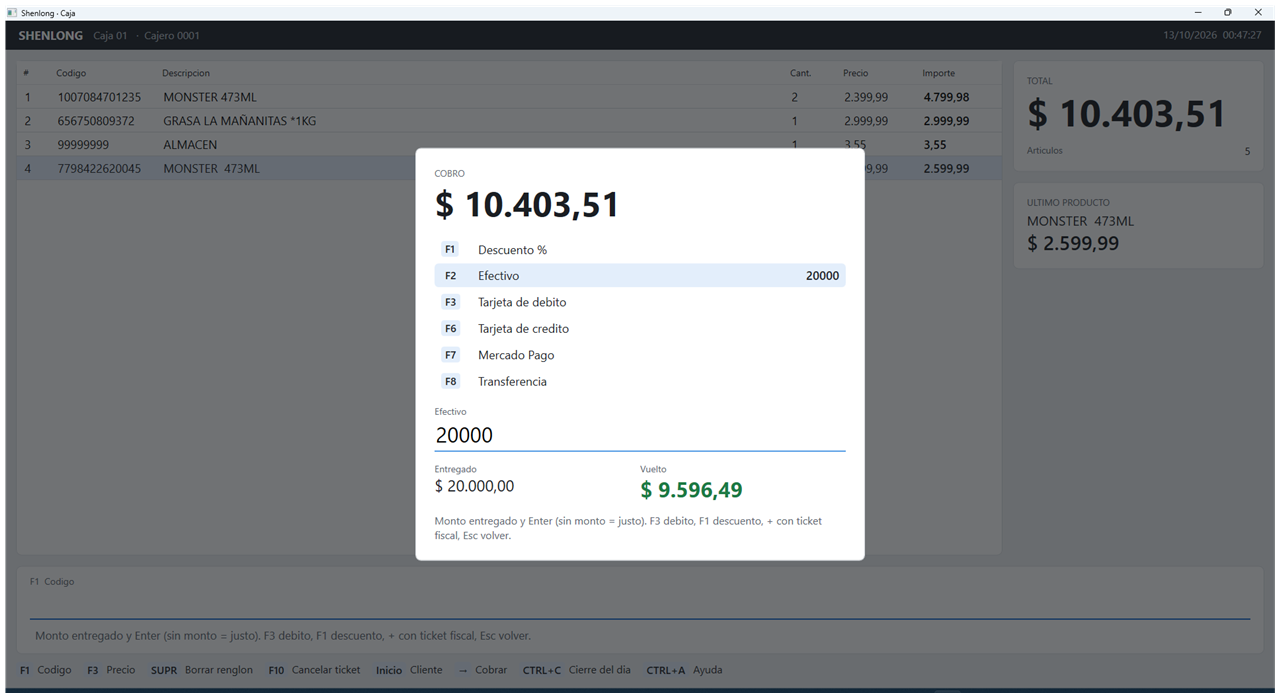Click the ULTIMO PRODUCTO price $ 2.599,99
1280x693 pixels.
tap(1073, 243)
